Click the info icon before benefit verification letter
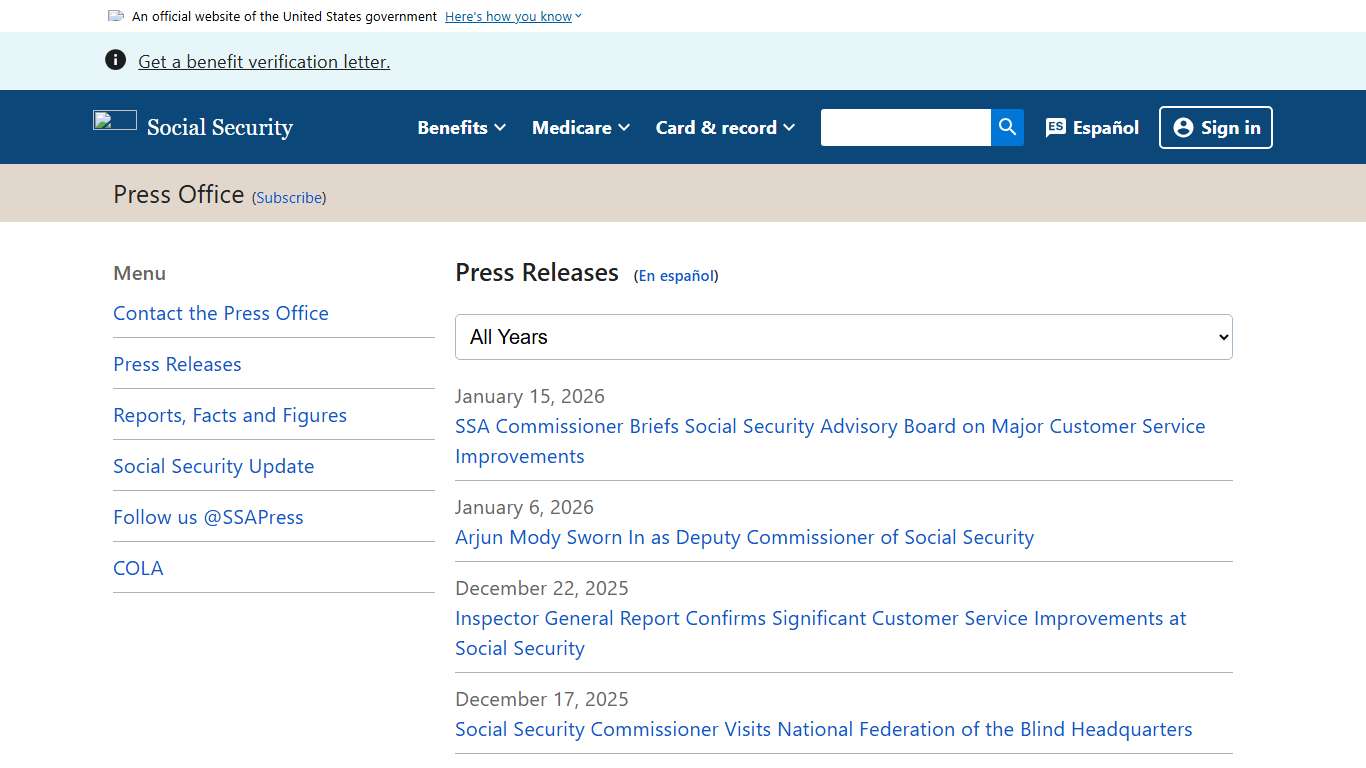Image resolution: width=1366 pixels, height=768 pixels. [115, 59]
